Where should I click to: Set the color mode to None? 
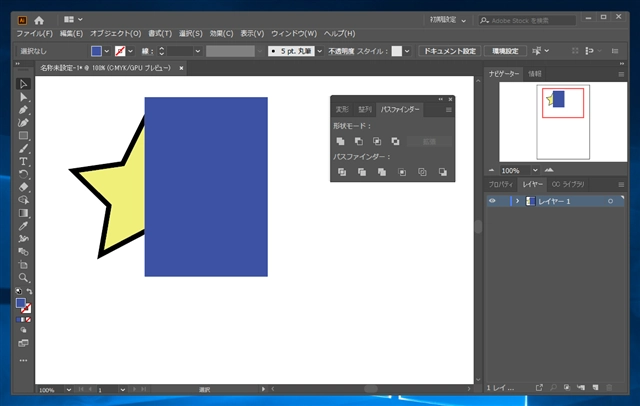28,319
